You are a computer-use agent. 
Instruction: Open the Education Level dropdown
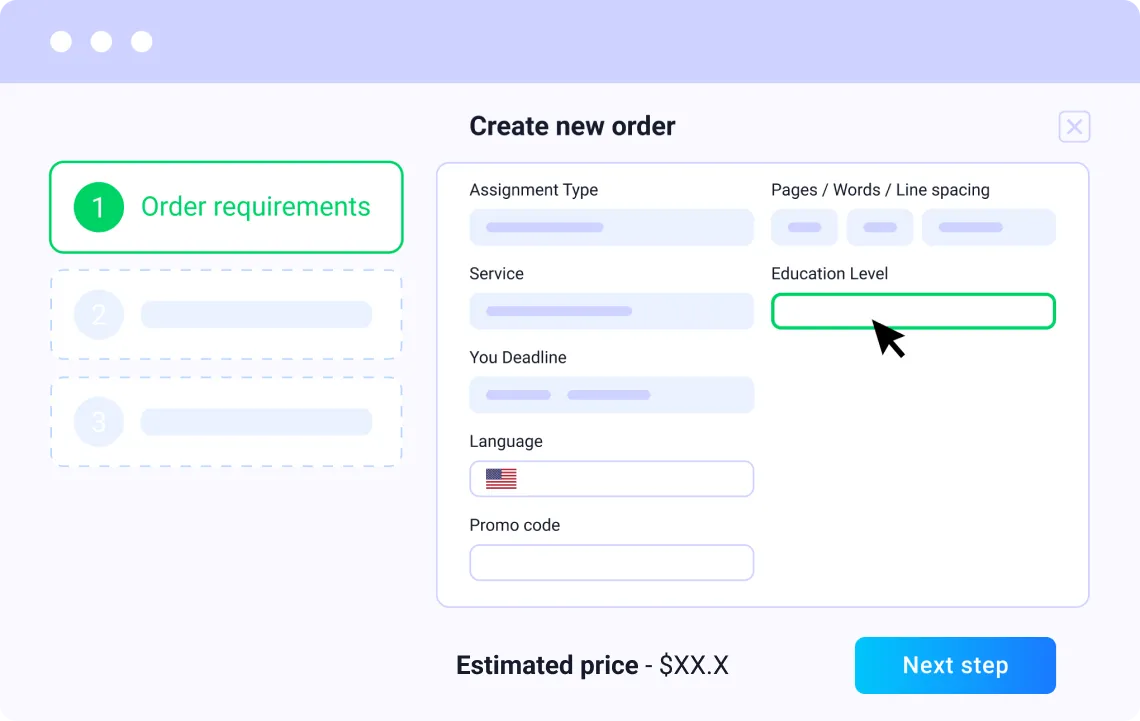[912, 311]
